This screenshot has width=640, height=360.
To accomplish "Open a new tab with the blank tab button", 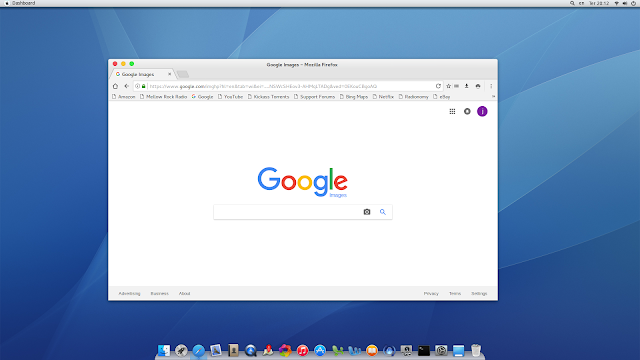I will tap(182, 74).
